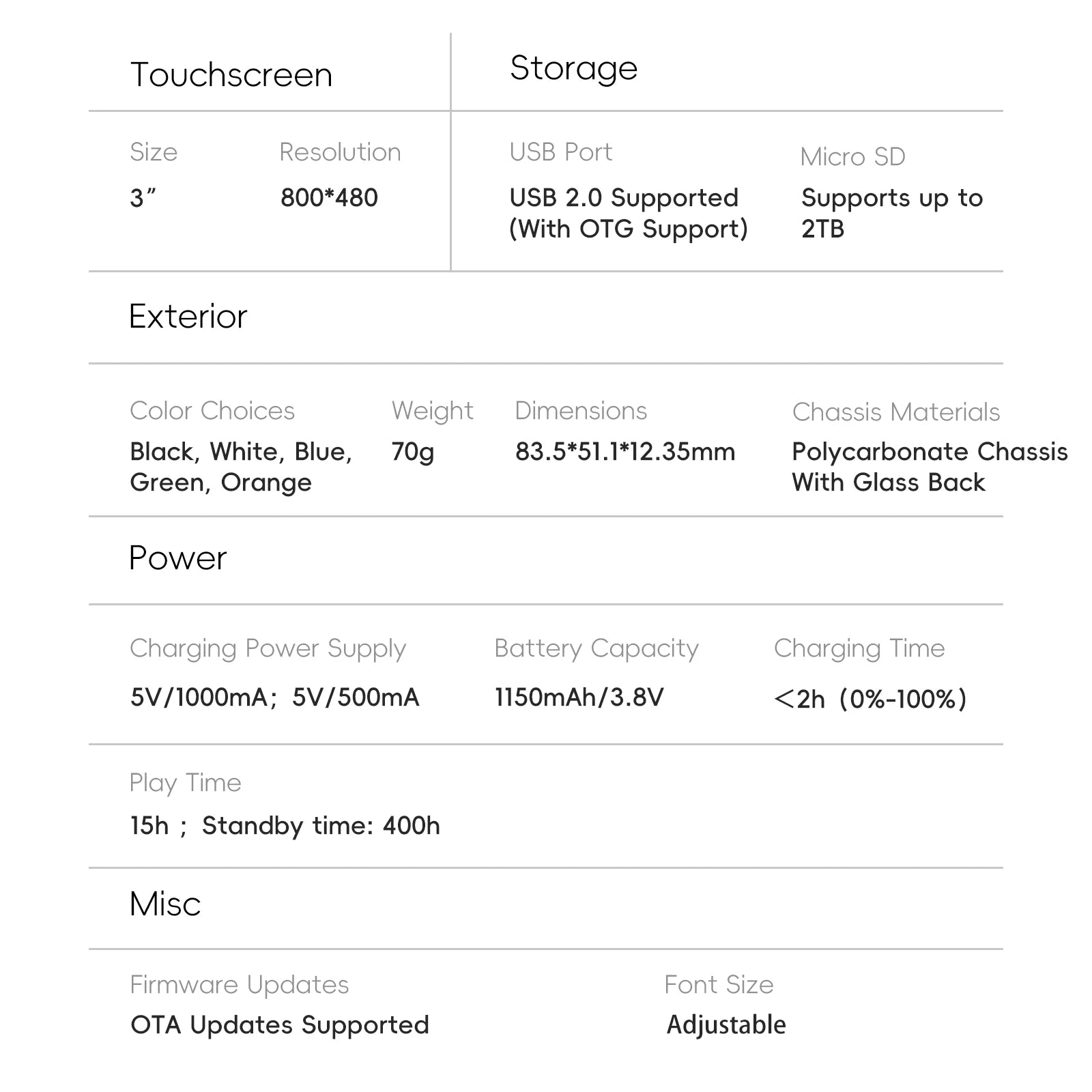This screenshot has width=1092, height=1092.
Task: Click the USB Port label
Action: (560, 152)
